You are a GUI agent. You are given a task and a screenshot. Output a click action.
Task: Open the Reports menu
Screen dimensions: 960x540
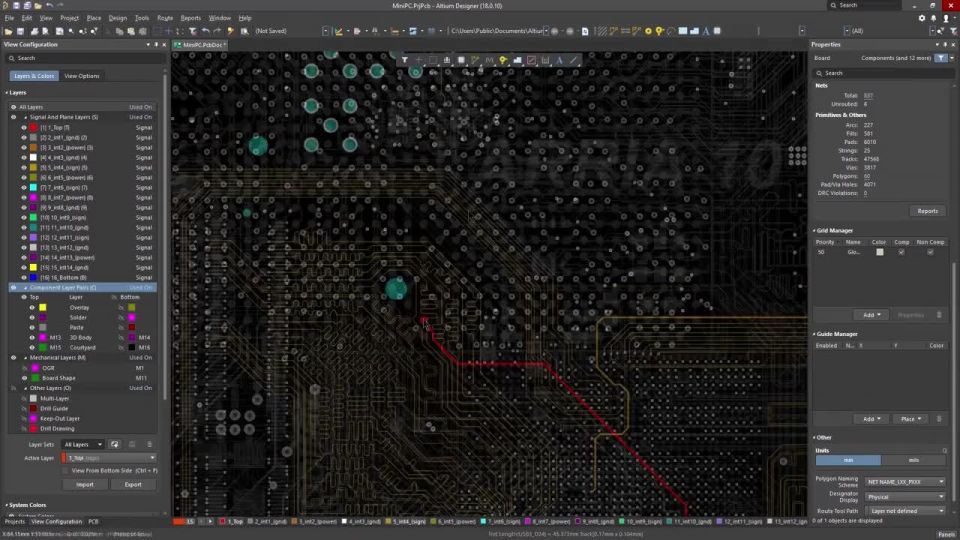click(x=190, y=18)
